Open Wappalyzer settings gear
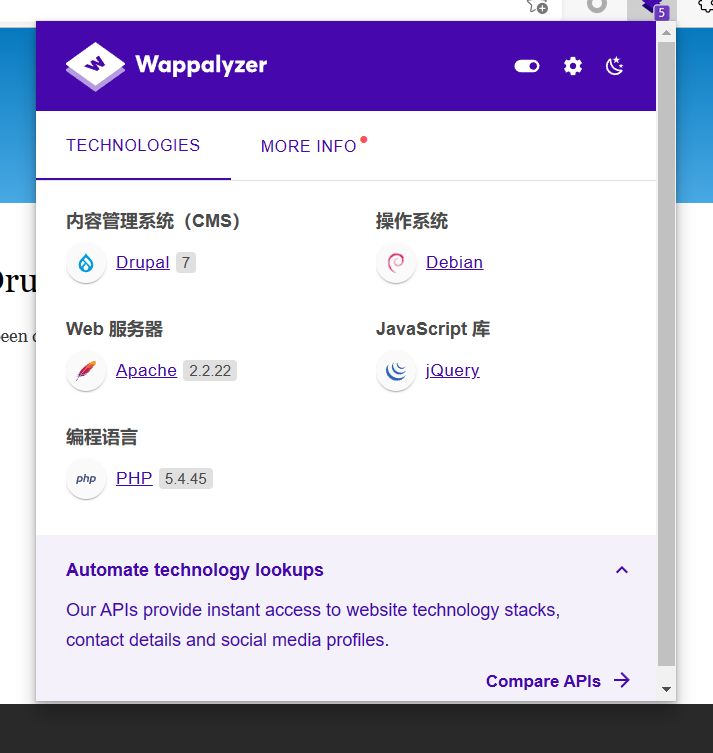Viewport: 713px width, 753px height. coord(573,66)
